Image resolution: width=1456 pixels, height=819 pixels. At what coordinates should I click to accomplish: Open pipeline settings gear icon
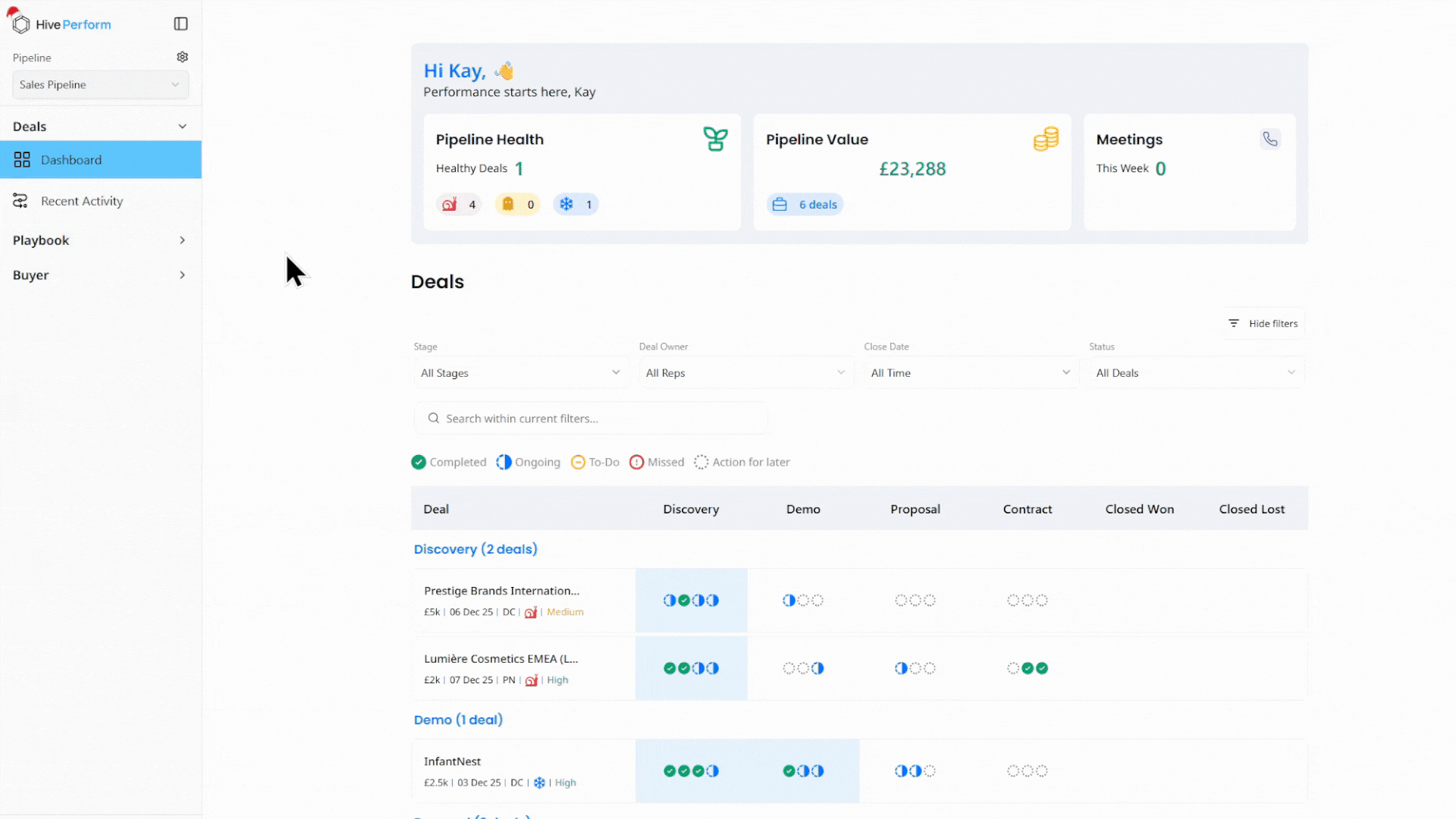point(182,57)
